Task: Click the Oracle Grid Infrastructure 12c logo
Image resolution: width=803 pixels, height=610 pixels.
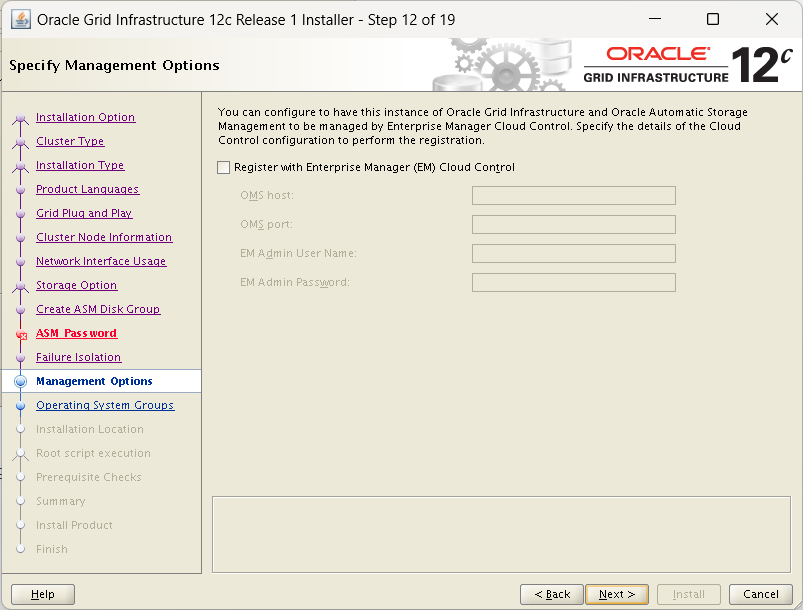Action: point(687,65)
